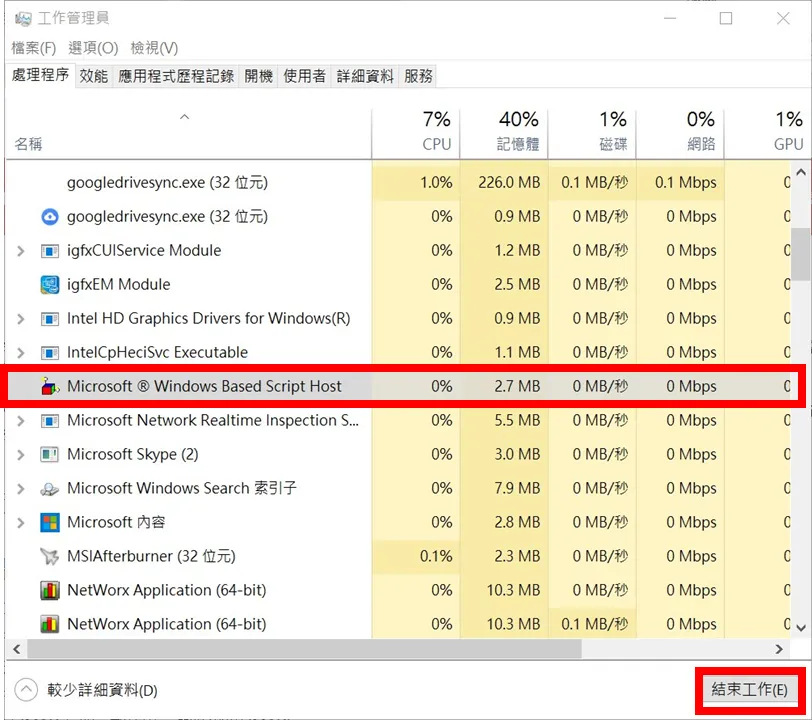
Task: Click the Microsoft Windows Search indexer icon
Action: [50, 488]
